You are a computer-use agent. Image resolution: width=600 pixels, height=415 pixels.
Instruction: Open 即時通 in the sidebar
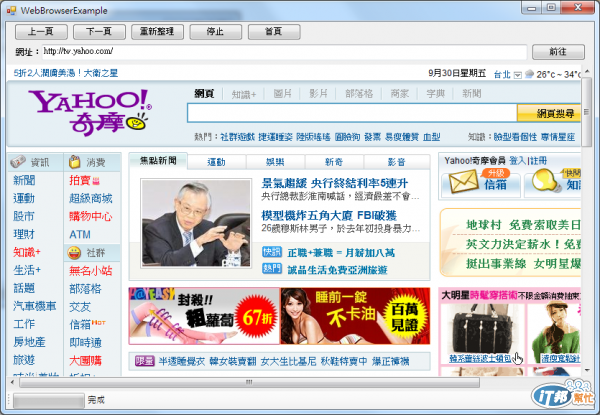pyautogui.click(x=85, y=342)
